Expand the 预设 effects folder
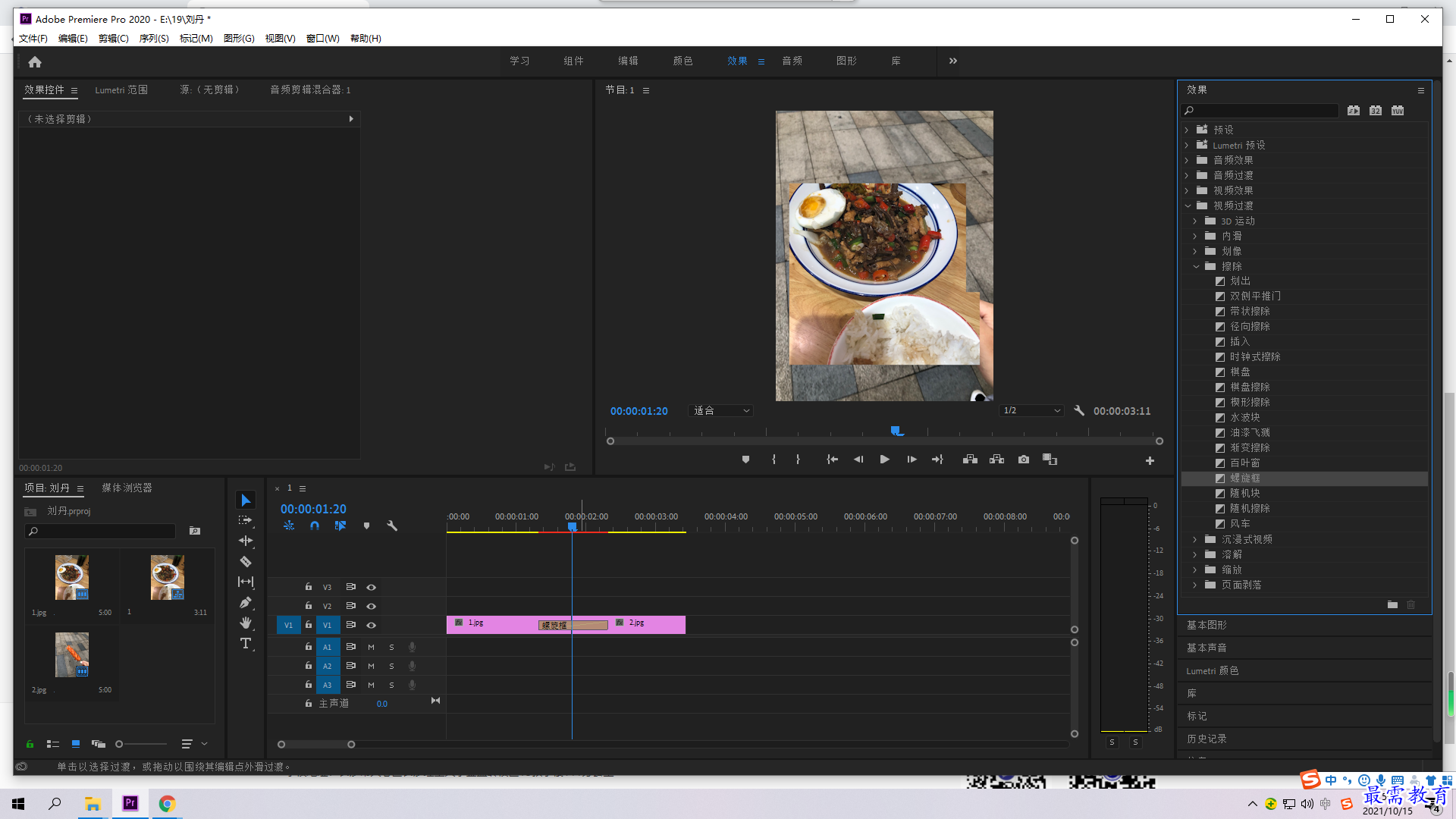The width and height of the screenshot is (1456, 819). [x=1188, y=130]
